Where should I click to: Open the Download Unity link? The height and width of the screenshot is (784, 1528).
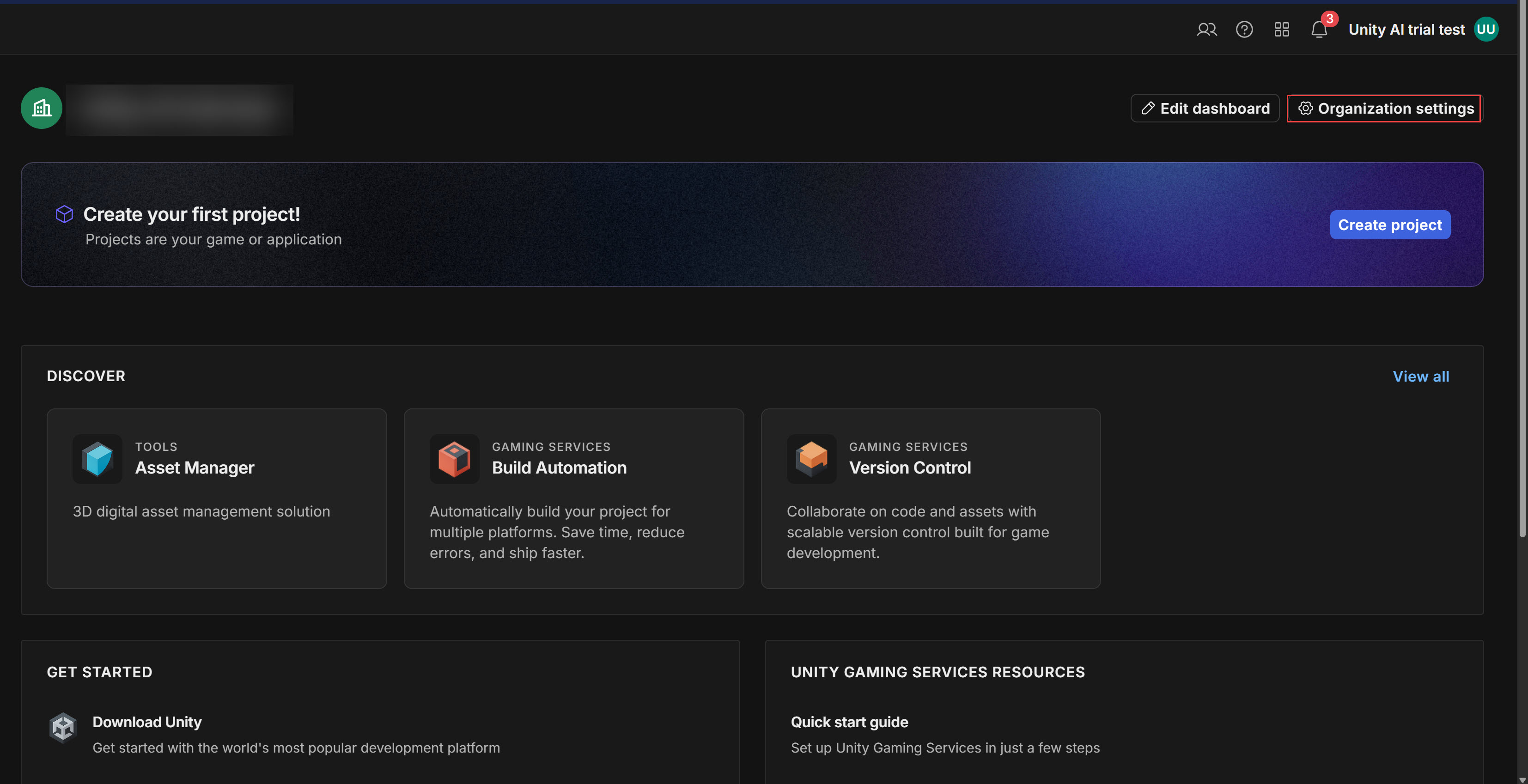(x=147, y=722)
